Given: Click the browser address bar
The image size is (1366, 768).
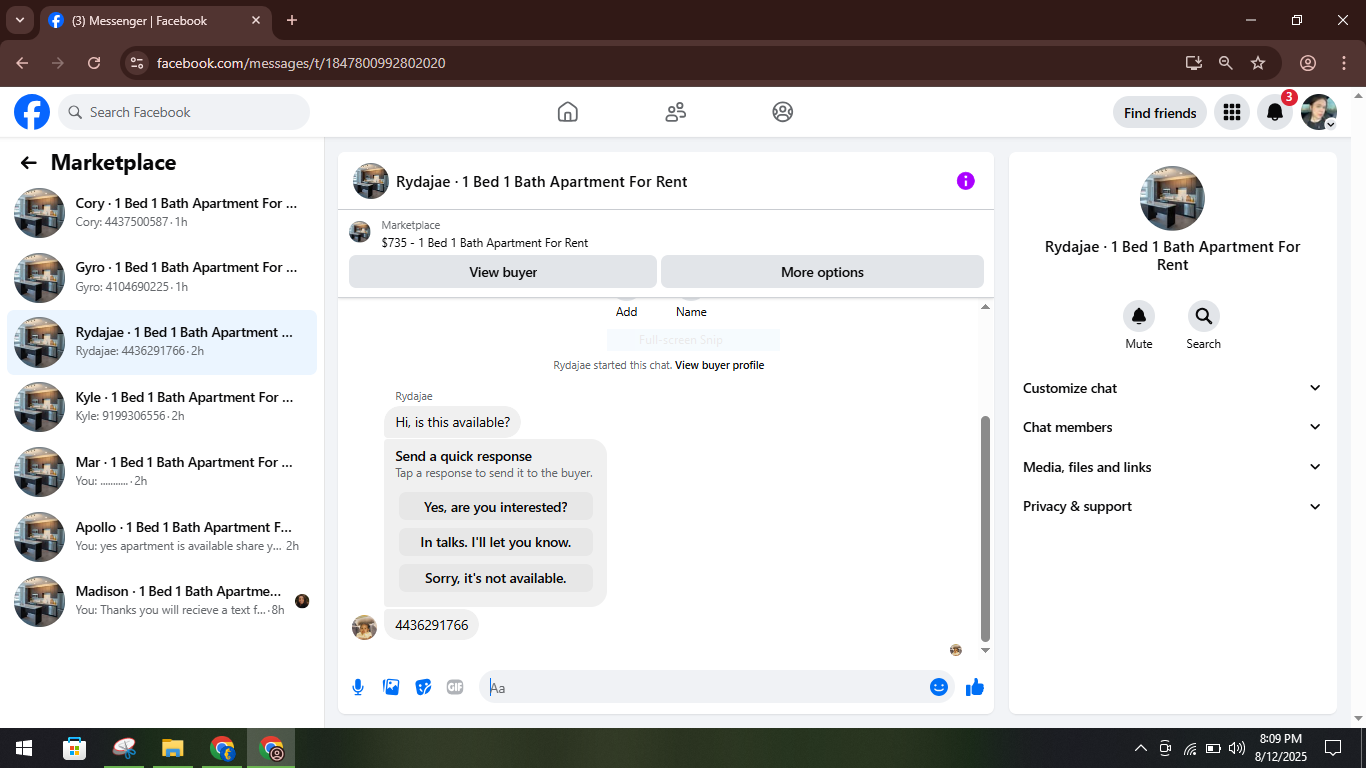Looking at the screenshot, I should 660,63.
